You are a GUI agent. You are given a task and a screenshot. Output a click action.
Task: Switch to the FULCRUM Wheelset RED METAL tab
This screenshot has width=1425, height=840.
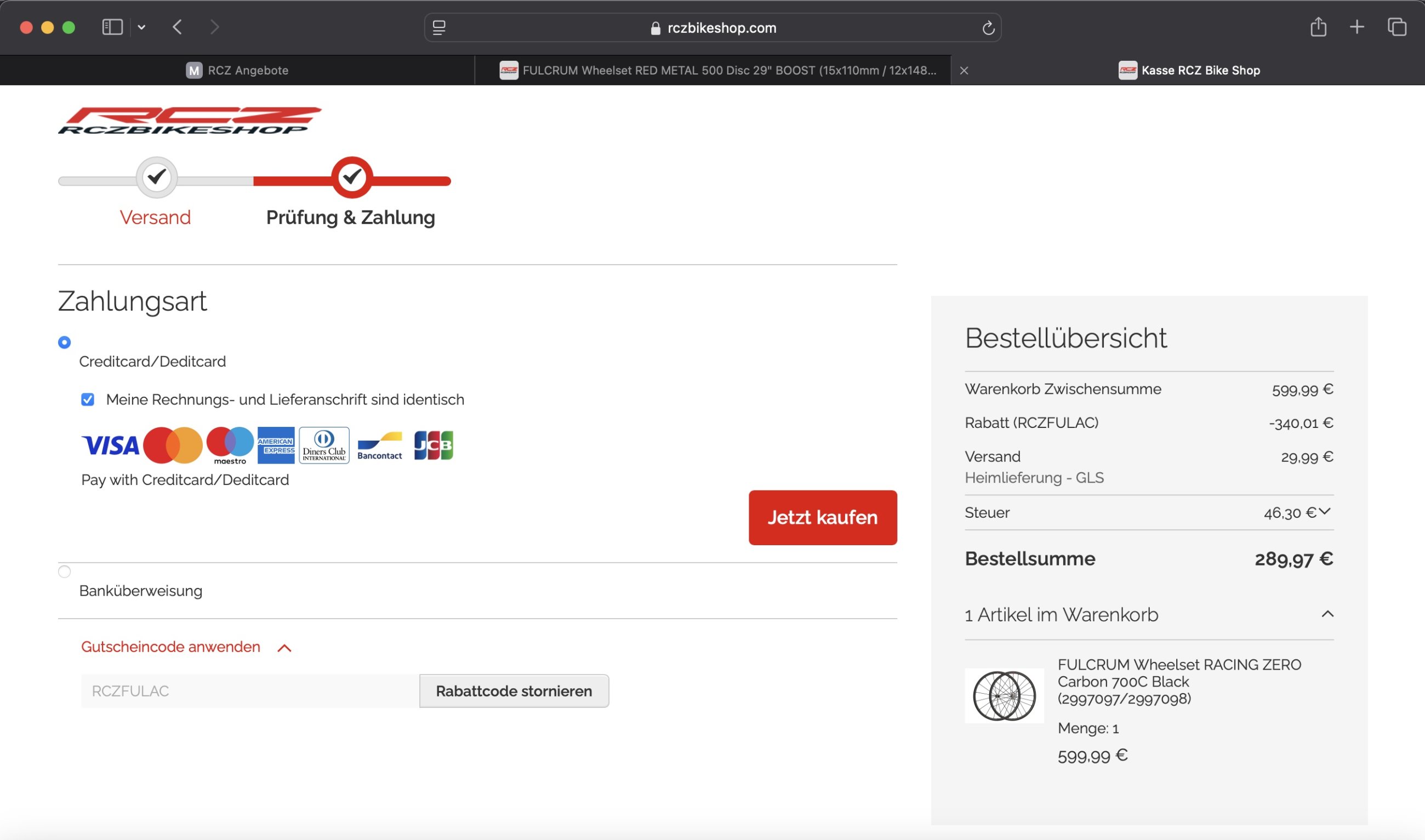719,70
